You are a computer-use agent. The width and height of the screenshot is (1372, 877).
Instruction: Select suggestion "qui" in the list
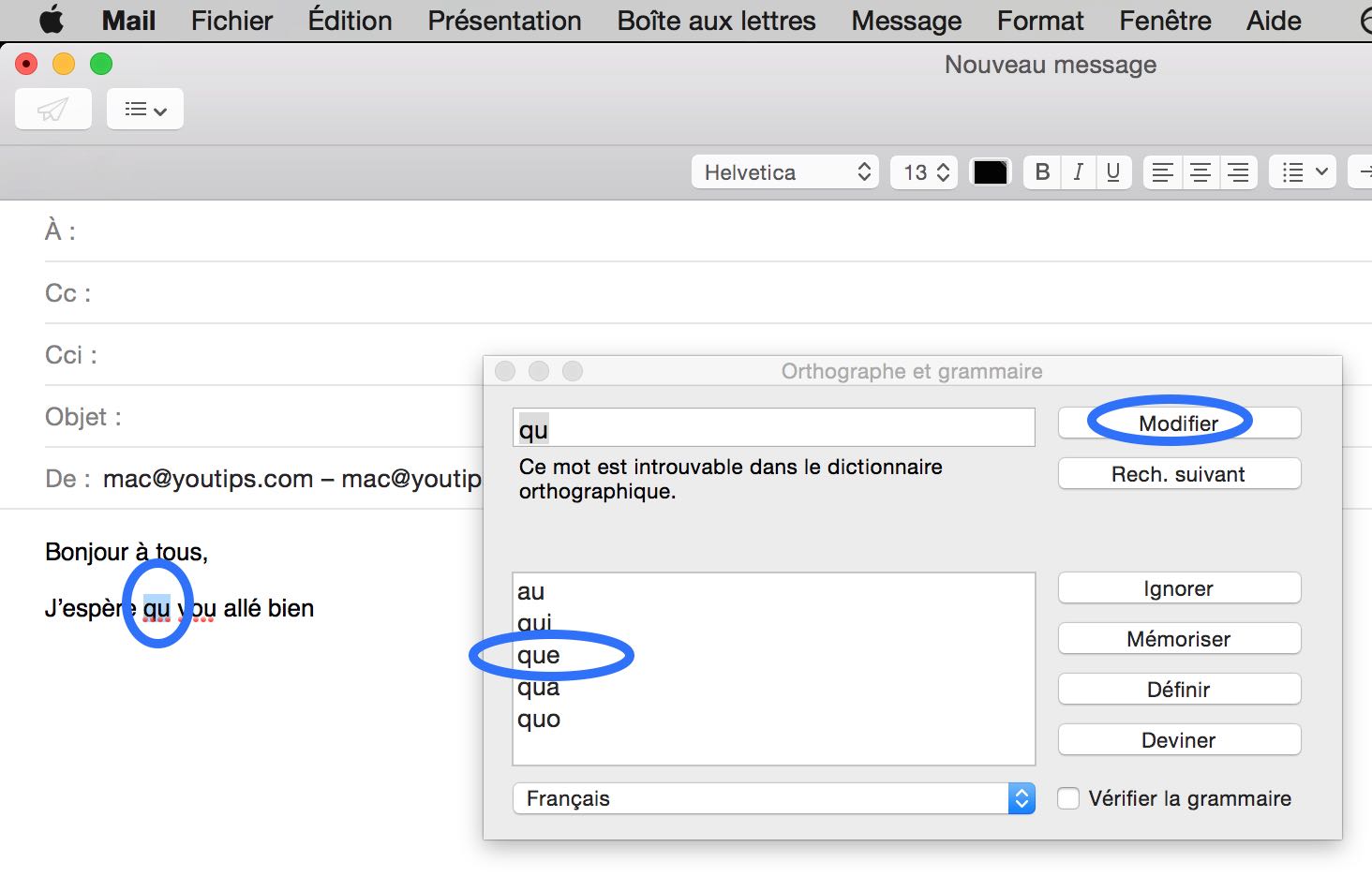coord(774,624)
